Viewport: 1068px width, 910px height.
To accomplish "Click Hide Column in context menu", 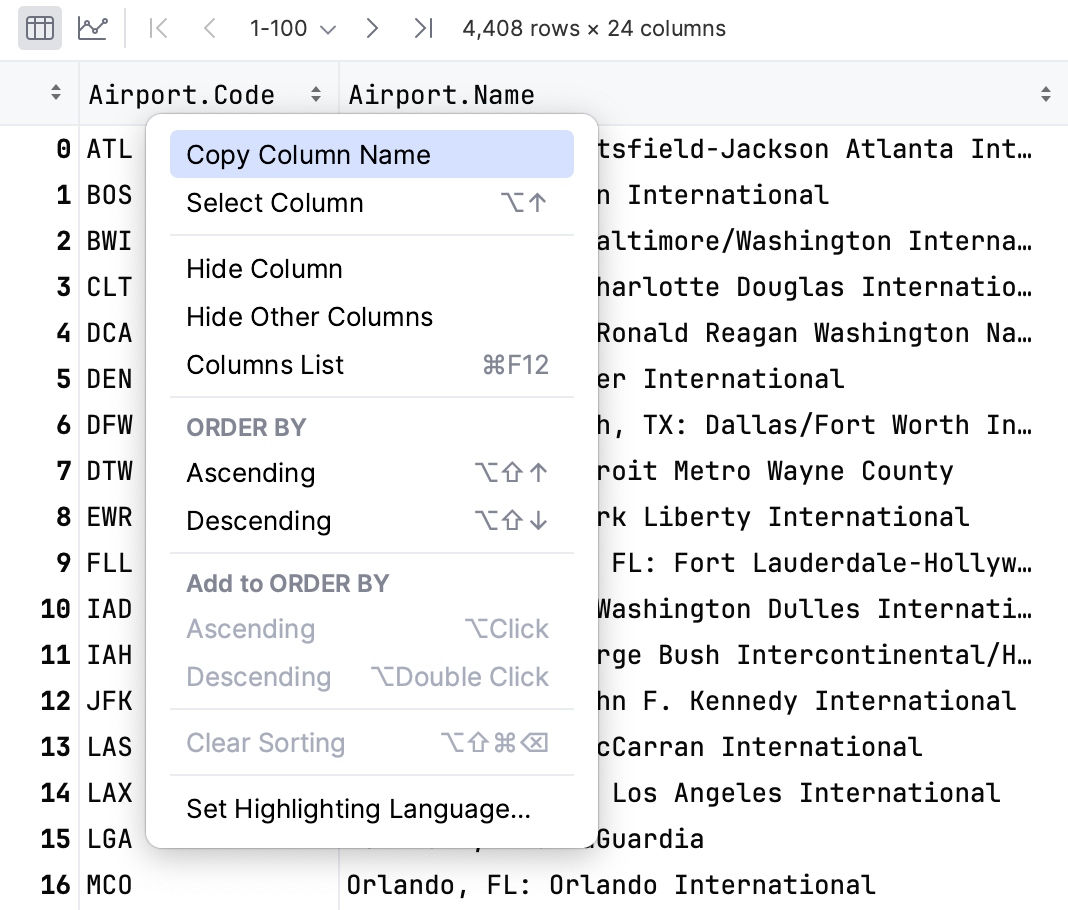I will point(372,269).
